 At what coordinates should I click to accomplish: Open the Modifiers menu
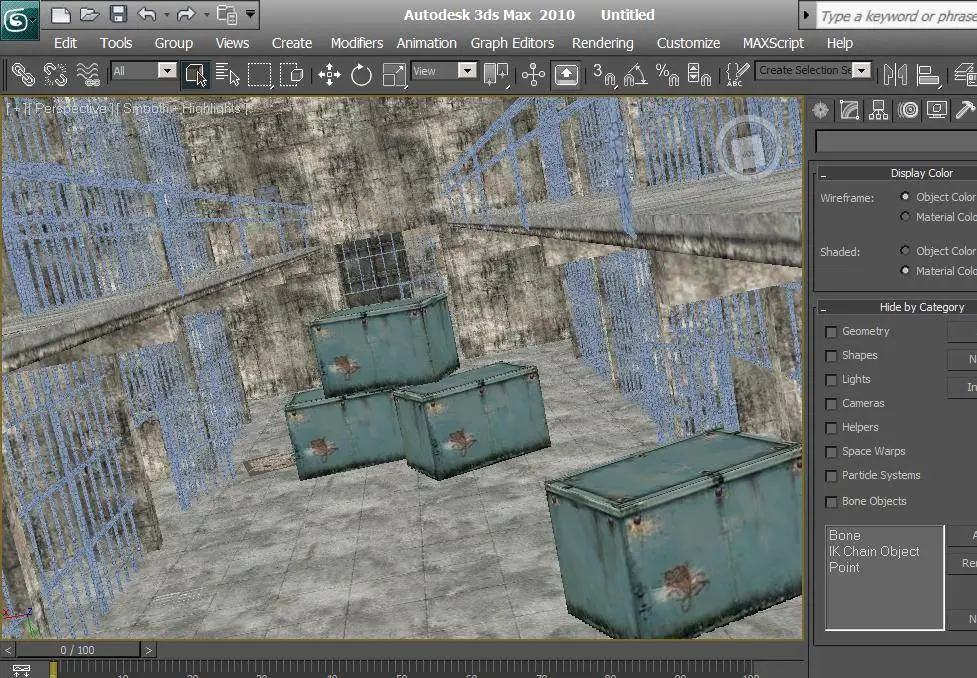click(357, 43)
